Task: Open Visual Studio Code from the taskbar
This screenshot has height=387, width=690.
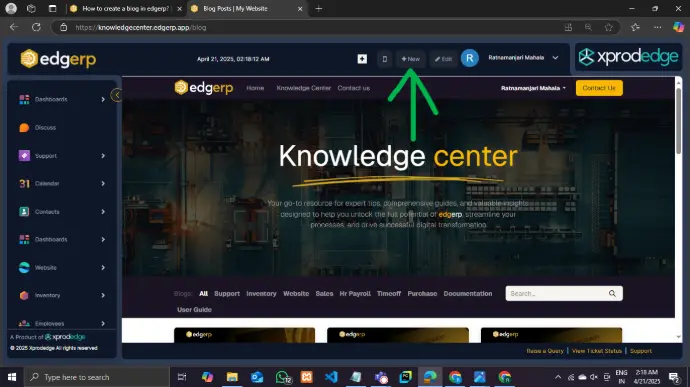Action: click(331, 377)
